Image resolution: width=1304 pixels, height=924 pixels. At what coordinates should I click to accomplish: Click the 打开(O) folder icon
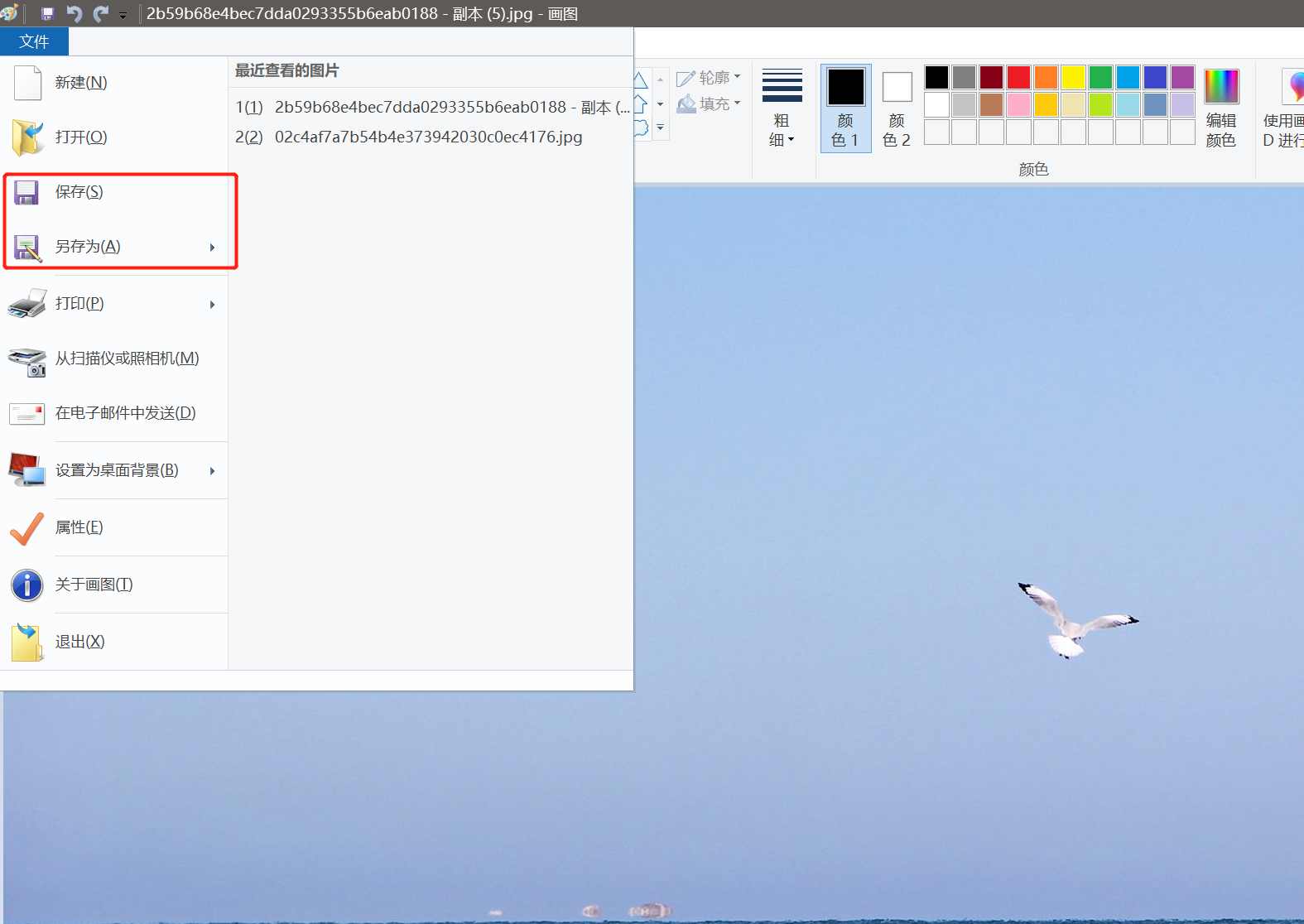tap(27, 137)
